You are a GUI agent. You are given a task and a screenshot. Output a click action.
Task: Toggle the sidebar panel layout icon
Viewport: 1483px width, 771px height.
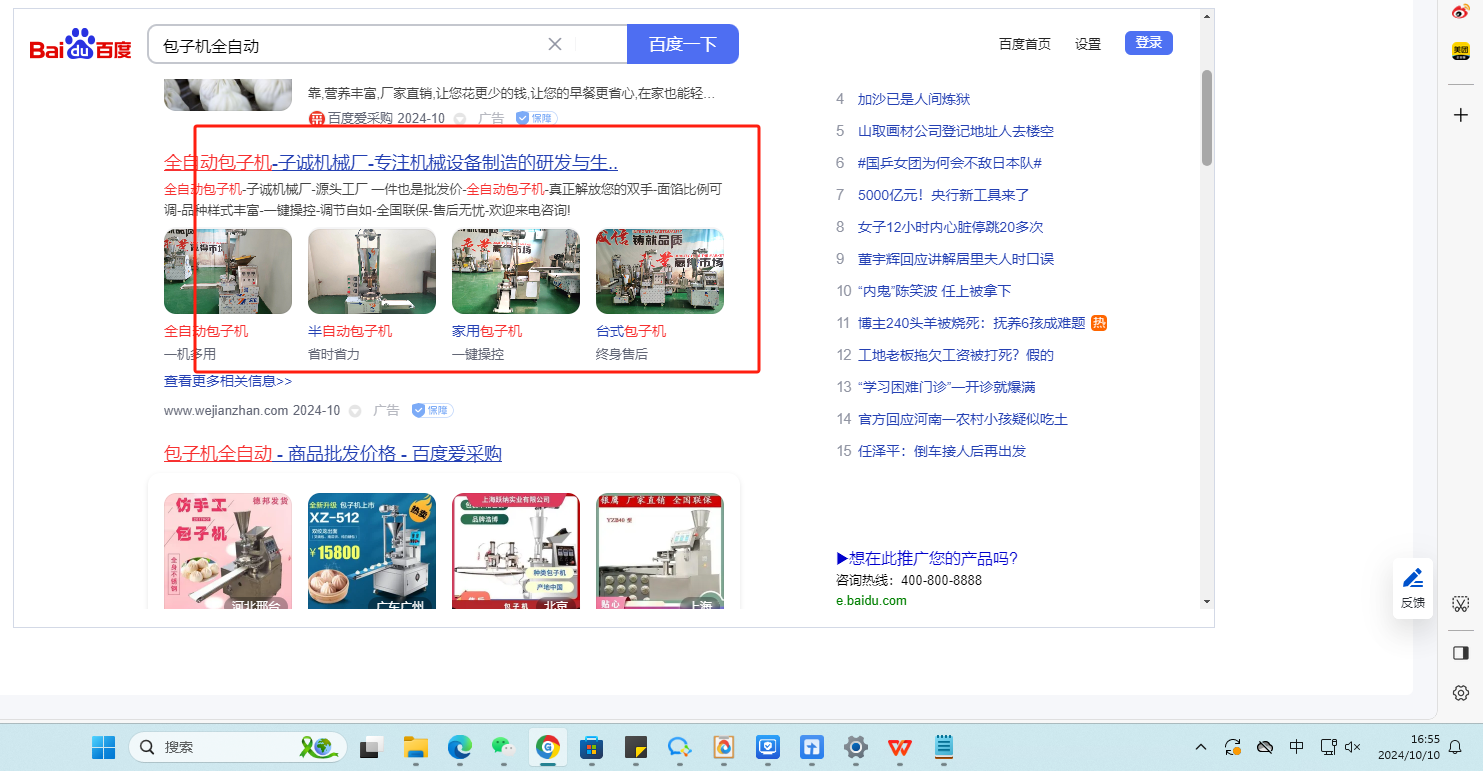pyautogui.click(x=1461, y=653)
